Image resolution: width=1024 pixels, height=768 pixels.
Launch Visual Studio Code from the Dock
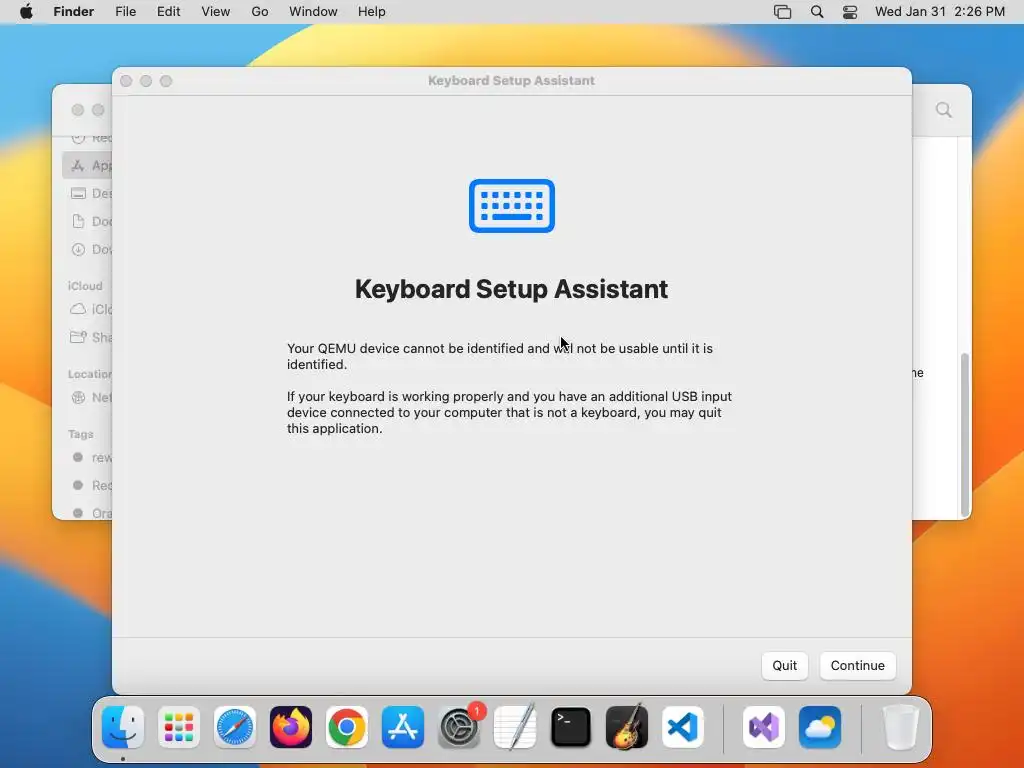click(683, 727)
